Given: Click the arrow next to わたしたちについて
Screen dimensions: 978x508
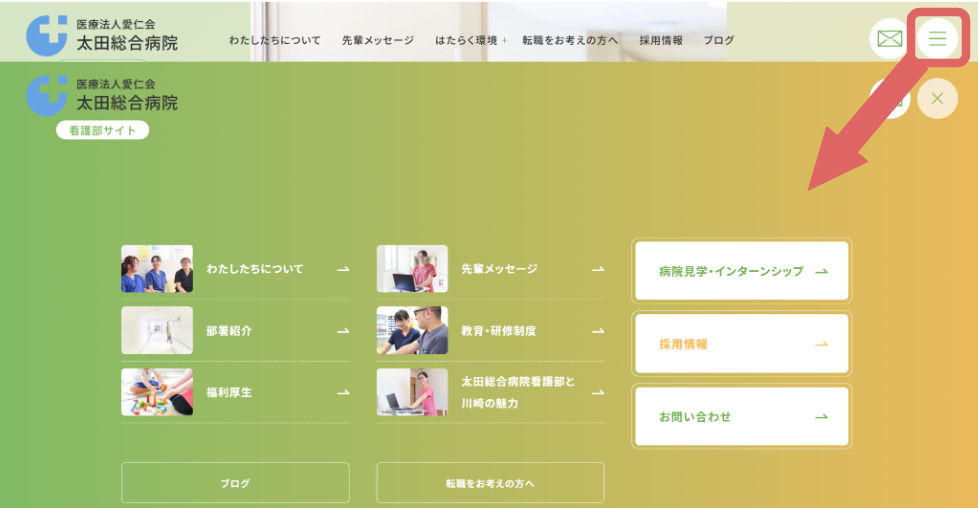Looking at the screenshot, I should coord(343,269).
